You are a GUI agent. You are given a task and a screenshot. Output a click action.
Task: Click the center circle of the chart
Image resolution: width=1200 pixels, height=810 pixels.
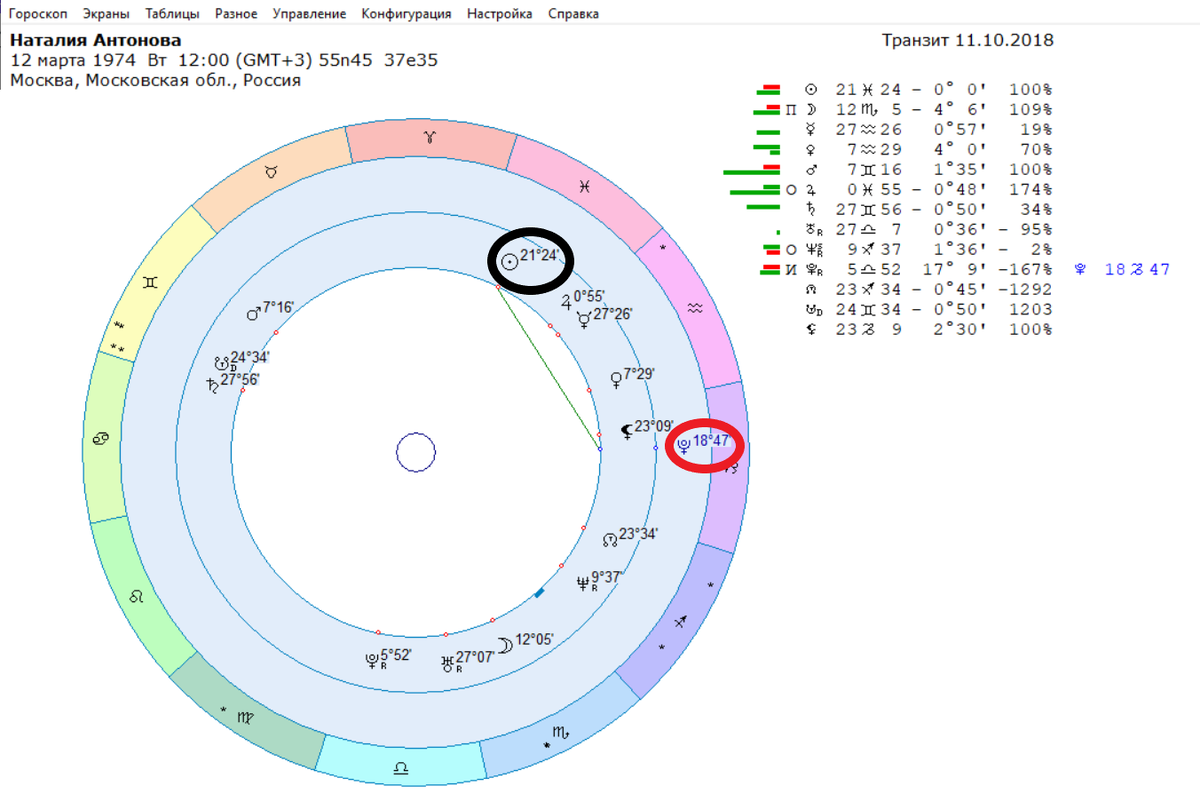tap(415, 453)
